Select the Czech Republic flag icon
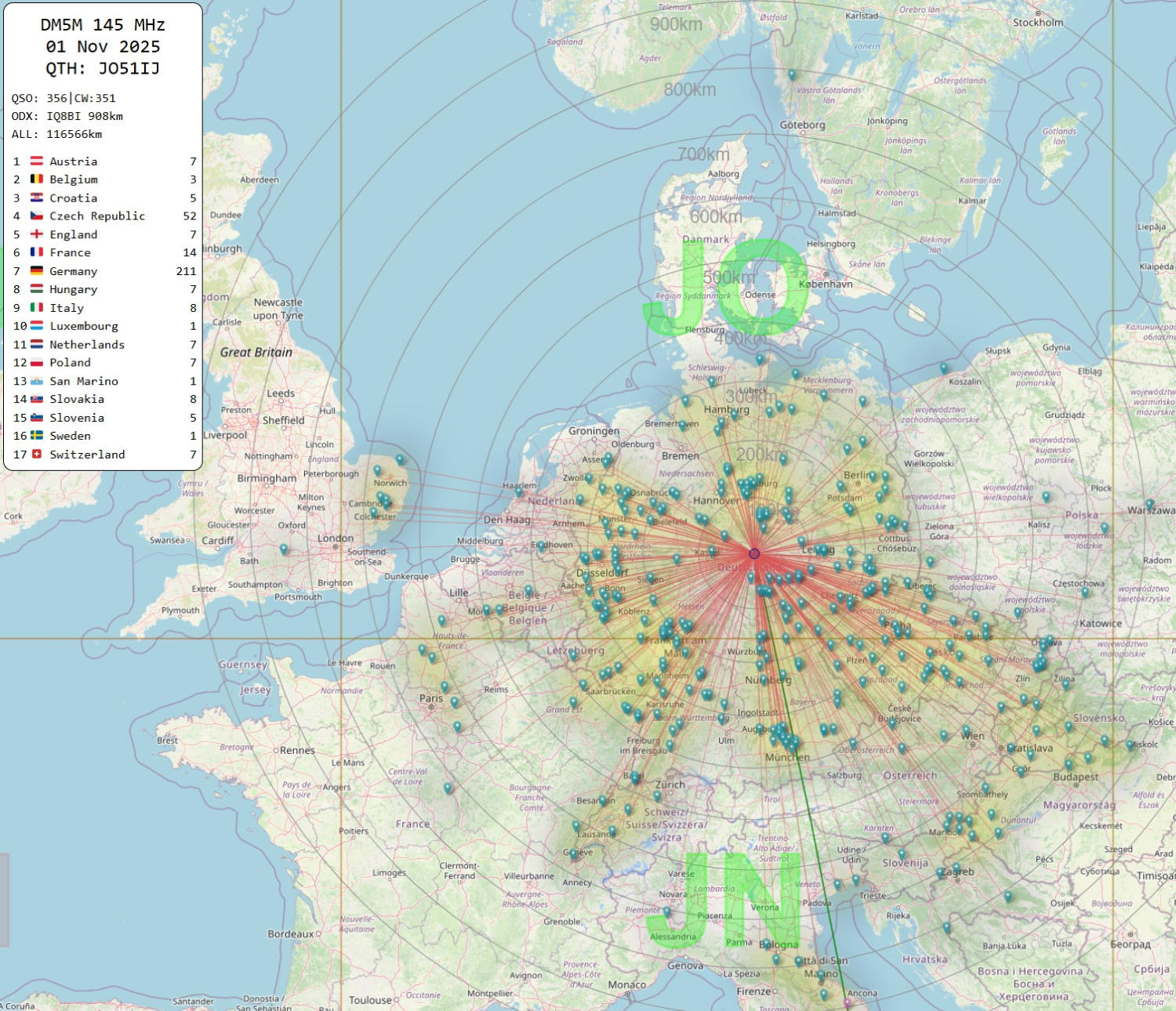The height and width of the screenshot is (1011, 1176). click(37, 216)
